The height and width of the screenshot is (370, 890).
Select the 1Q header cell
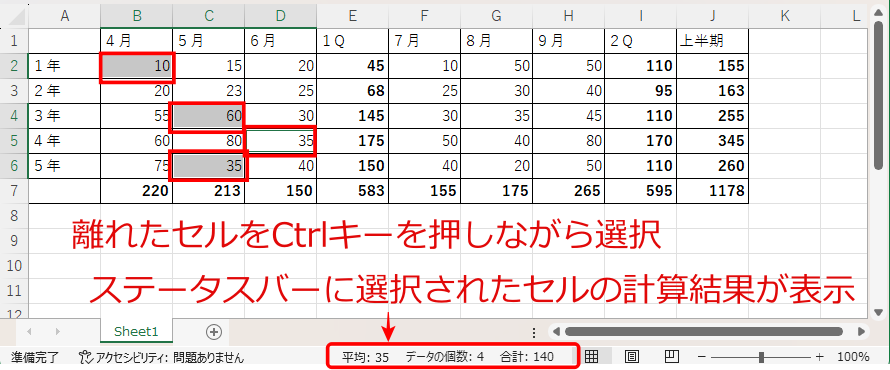352,41
